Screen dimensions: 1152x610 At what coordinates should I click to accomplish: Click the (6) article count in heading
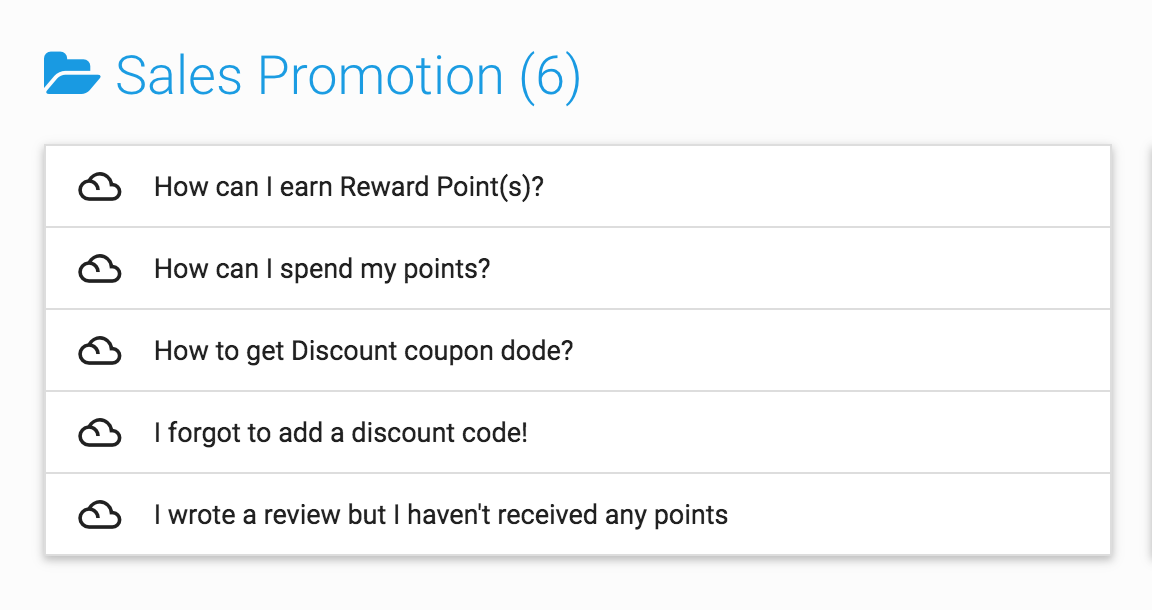550,76
